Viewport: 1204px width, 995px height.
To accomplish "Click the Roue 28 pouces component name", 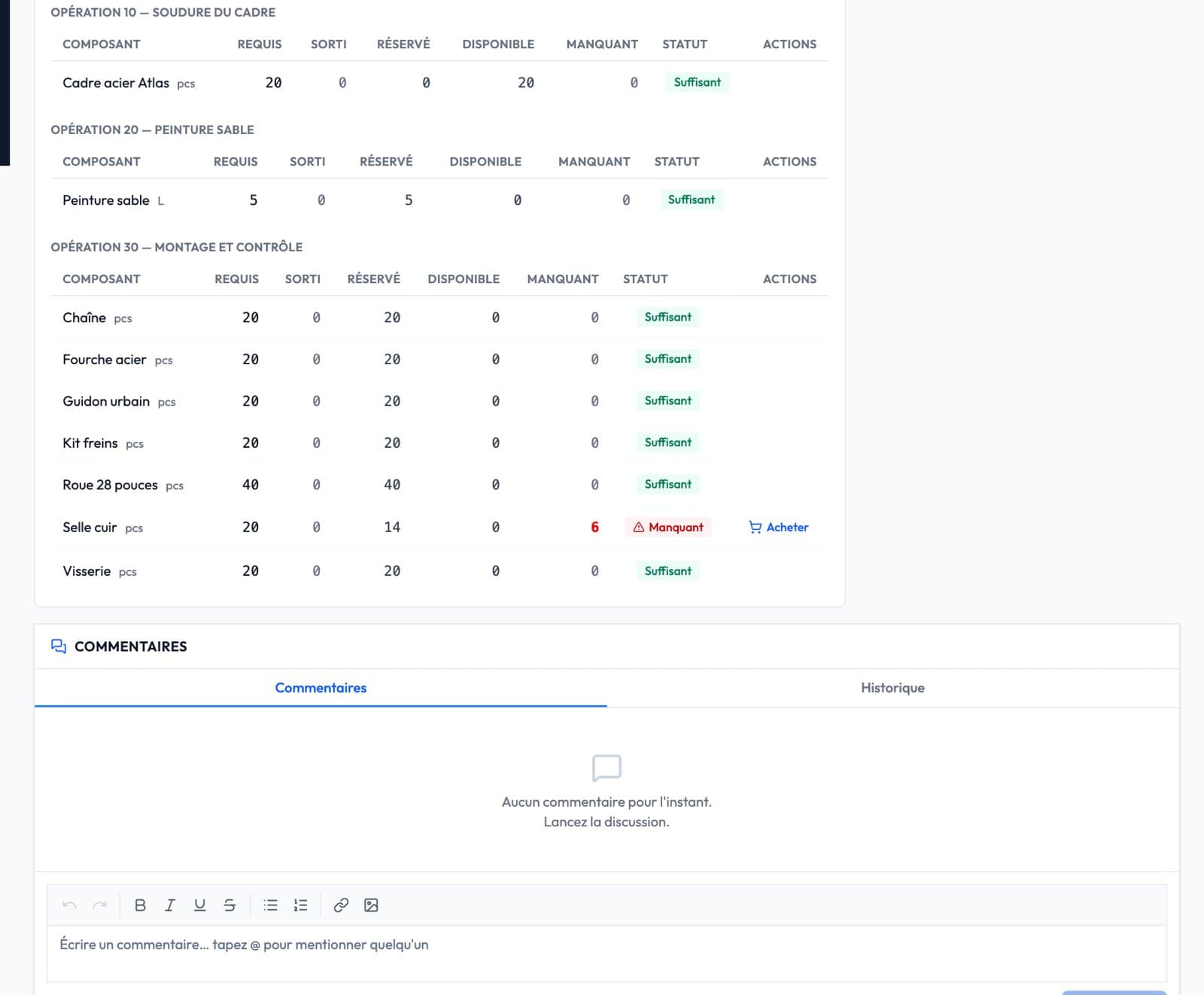I will click(110, 485).
